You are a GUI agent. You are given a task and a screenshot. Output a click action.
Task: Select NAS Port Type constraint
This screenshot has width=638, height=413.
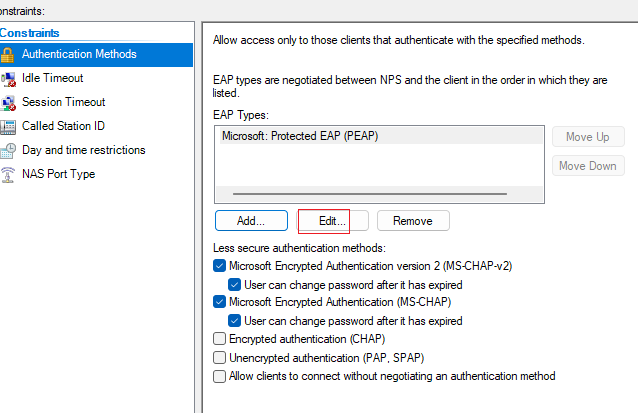tap(58, 174)
